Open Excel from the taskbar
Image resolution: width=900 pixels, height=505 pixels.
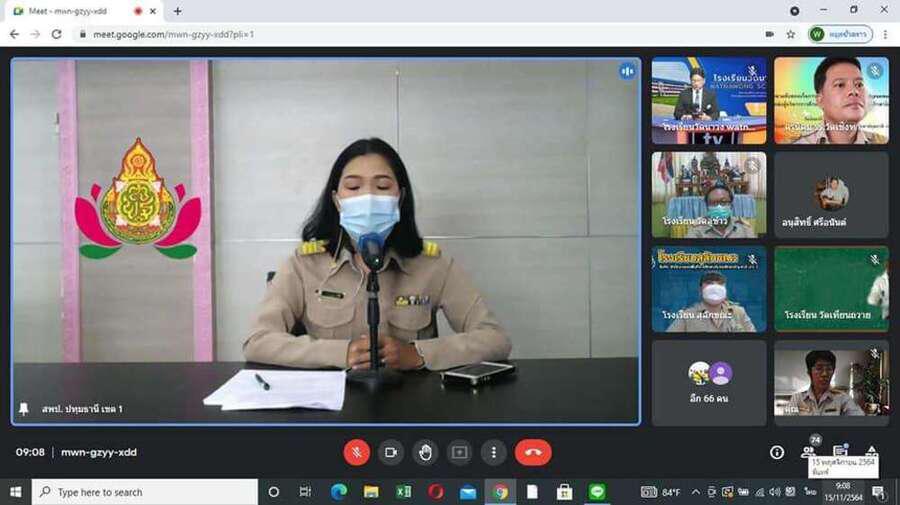pos(403,492)
